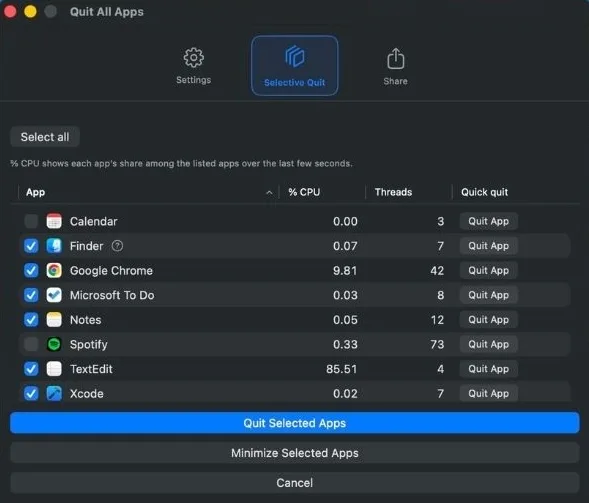
Task: Click Quit App for Google Chrome
Action: pyautogui.click(x=489, y=270)
